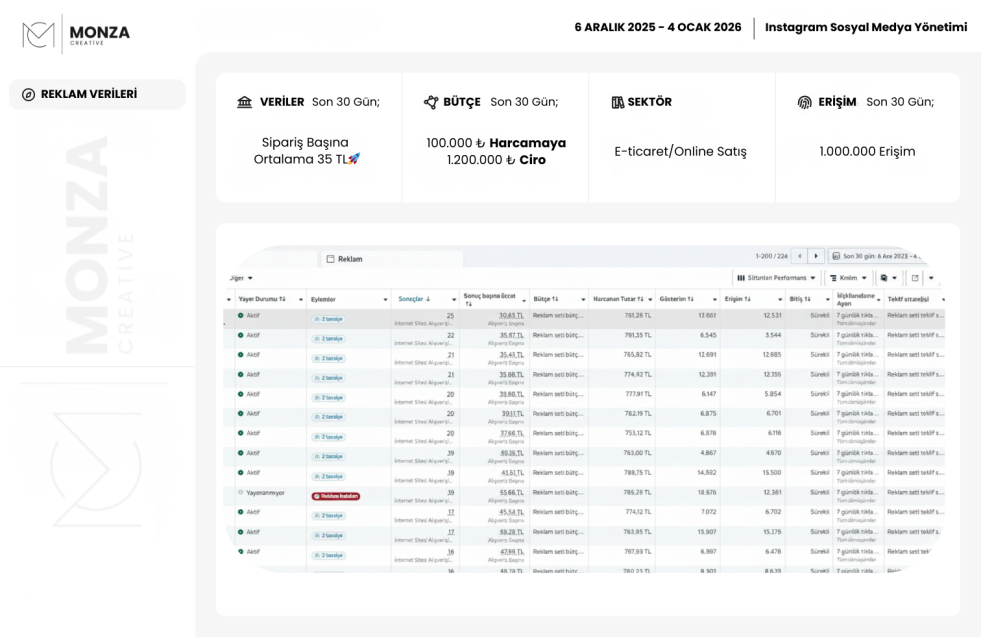Open the Sütunlar: Performans dropdown
The width and height of the screenshot is (981, 637).
coord(776,278)
